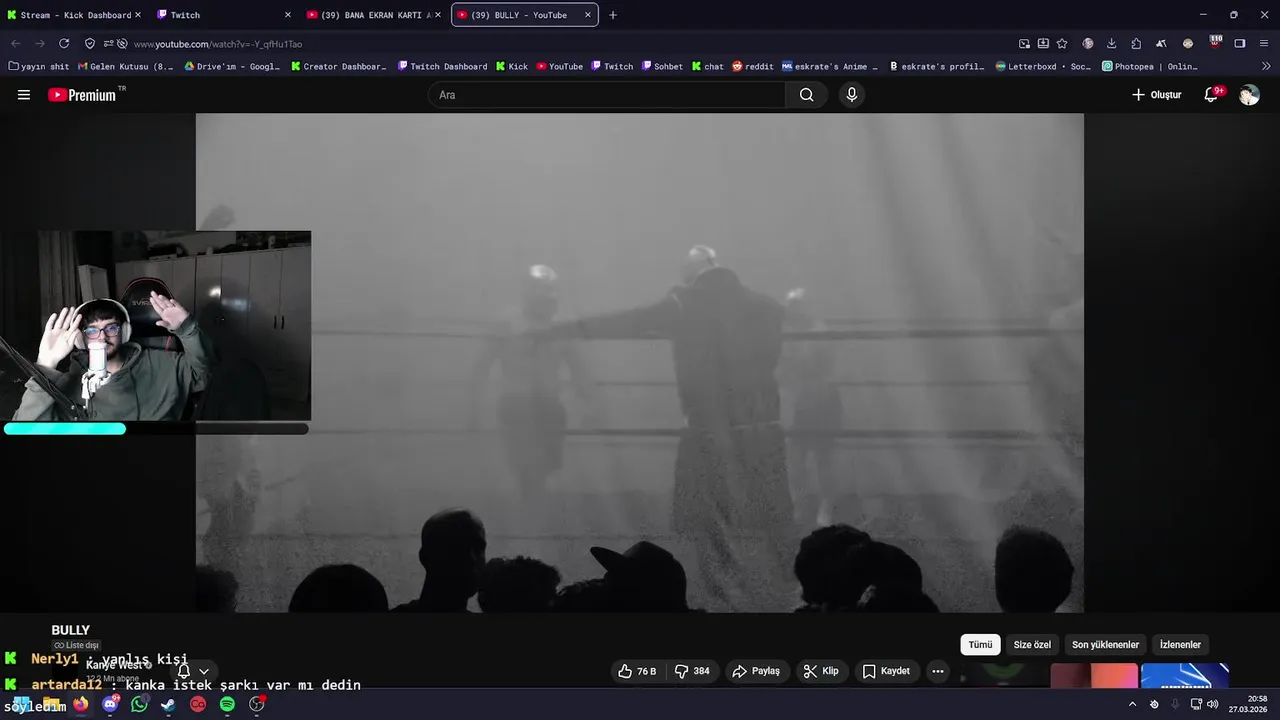Open WhatsApp from the taskbar
The width and height of the screenshot is (1280, 720).
139,704
